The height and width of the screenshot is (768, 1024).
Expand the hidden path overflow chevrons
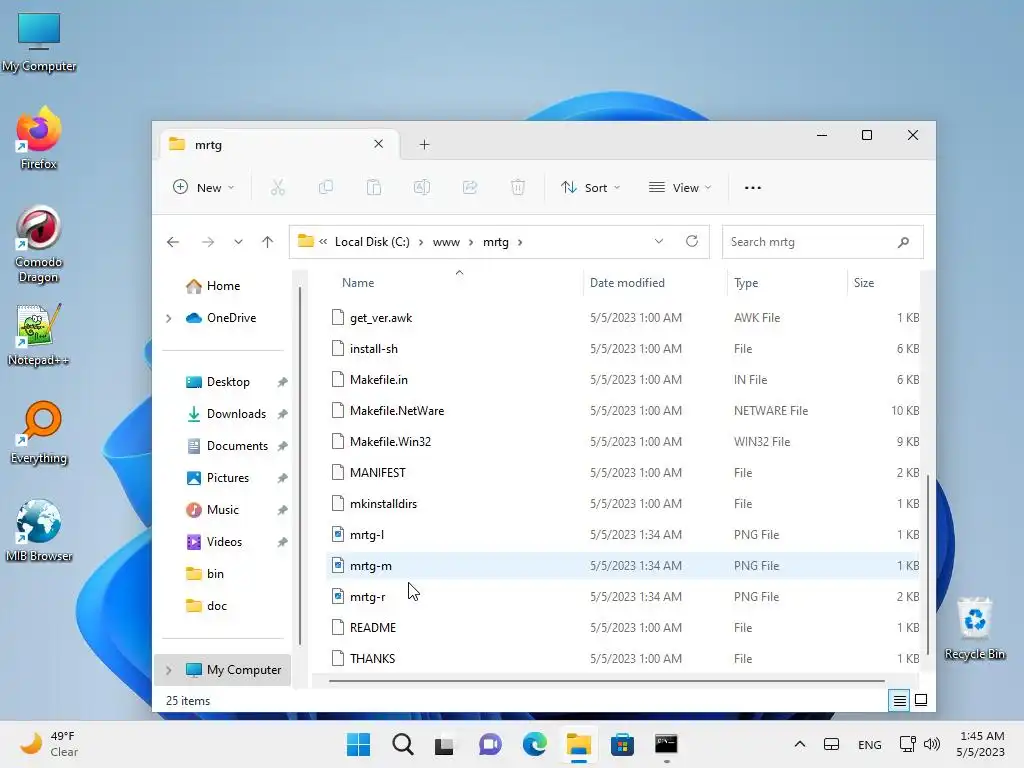323,242
